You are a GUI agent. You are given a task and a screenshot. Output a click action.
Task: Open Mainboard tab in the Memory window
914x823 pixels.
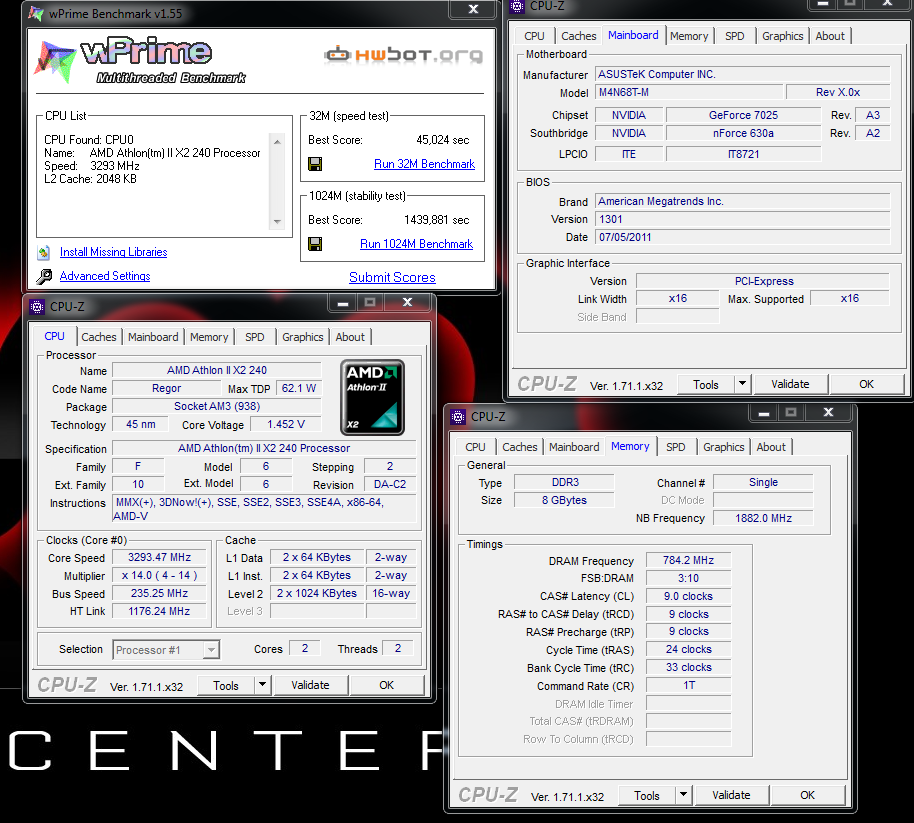tap(574, 446)
